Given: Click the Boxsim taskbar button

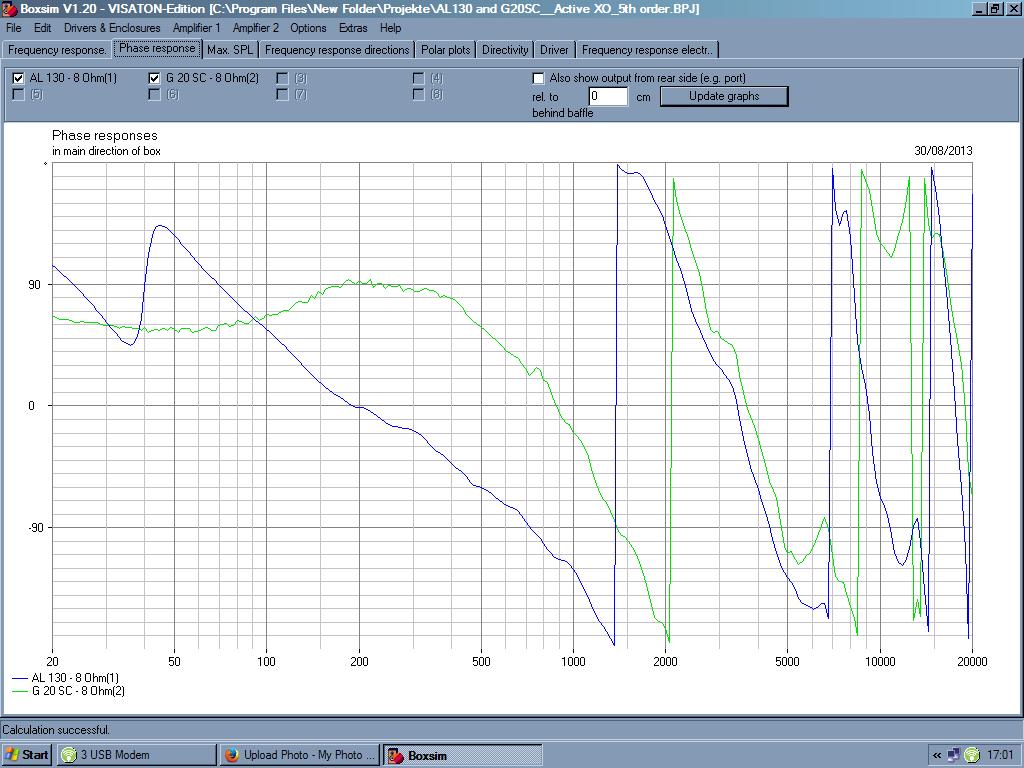Looking at the screenshot, I should click(462, 755).
